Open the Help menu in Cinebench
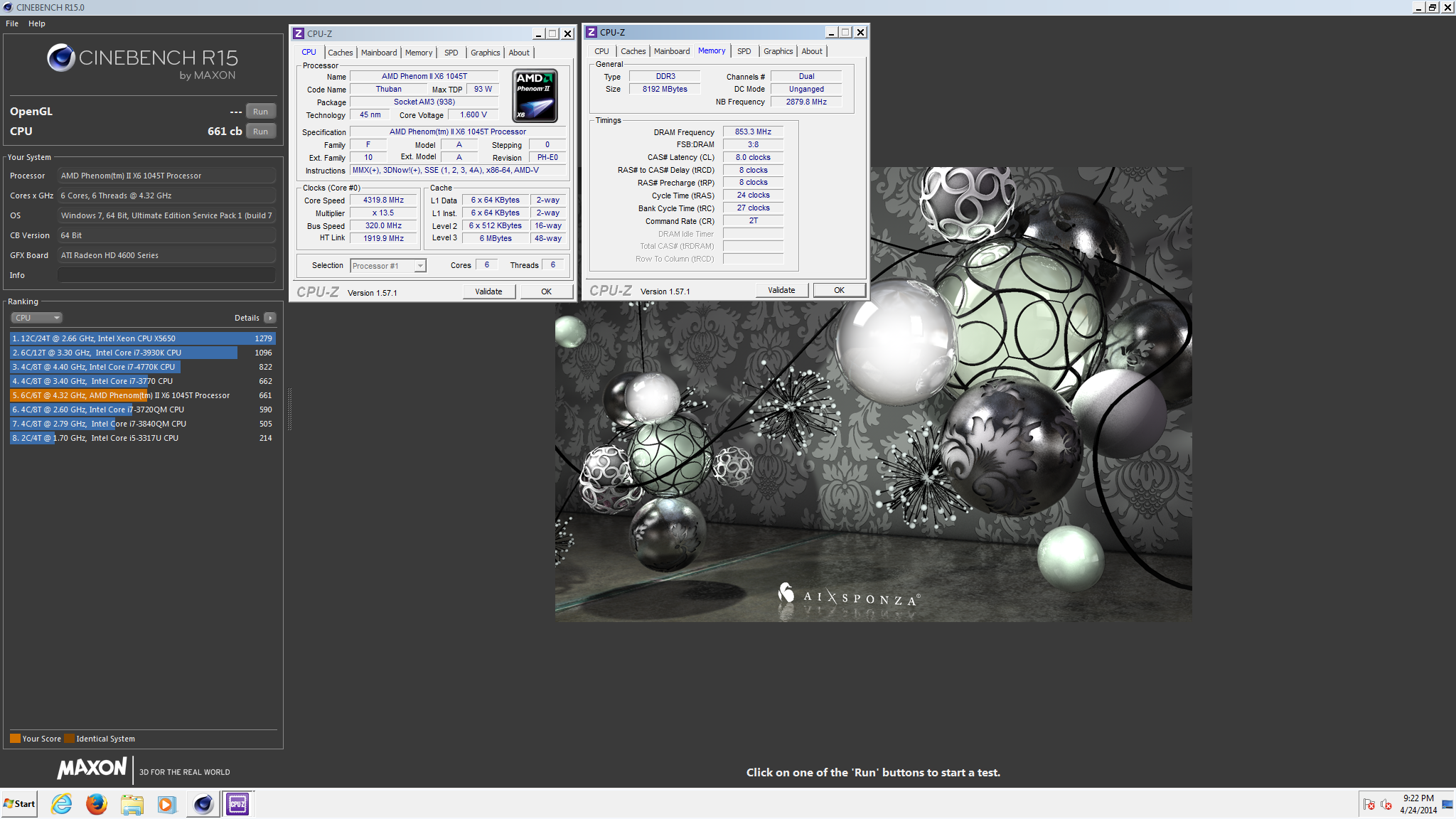The height and width of the screenshot is (819, 1456). coord(37,23)
